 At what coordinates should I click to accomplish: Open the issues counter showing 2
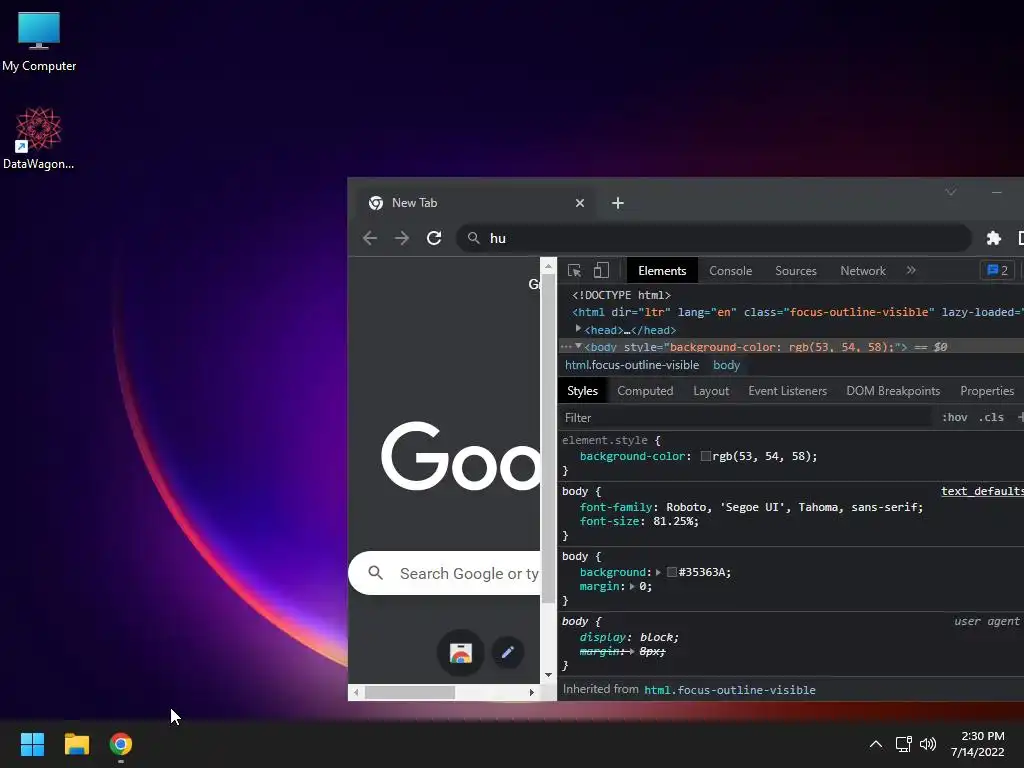[997, 270]
